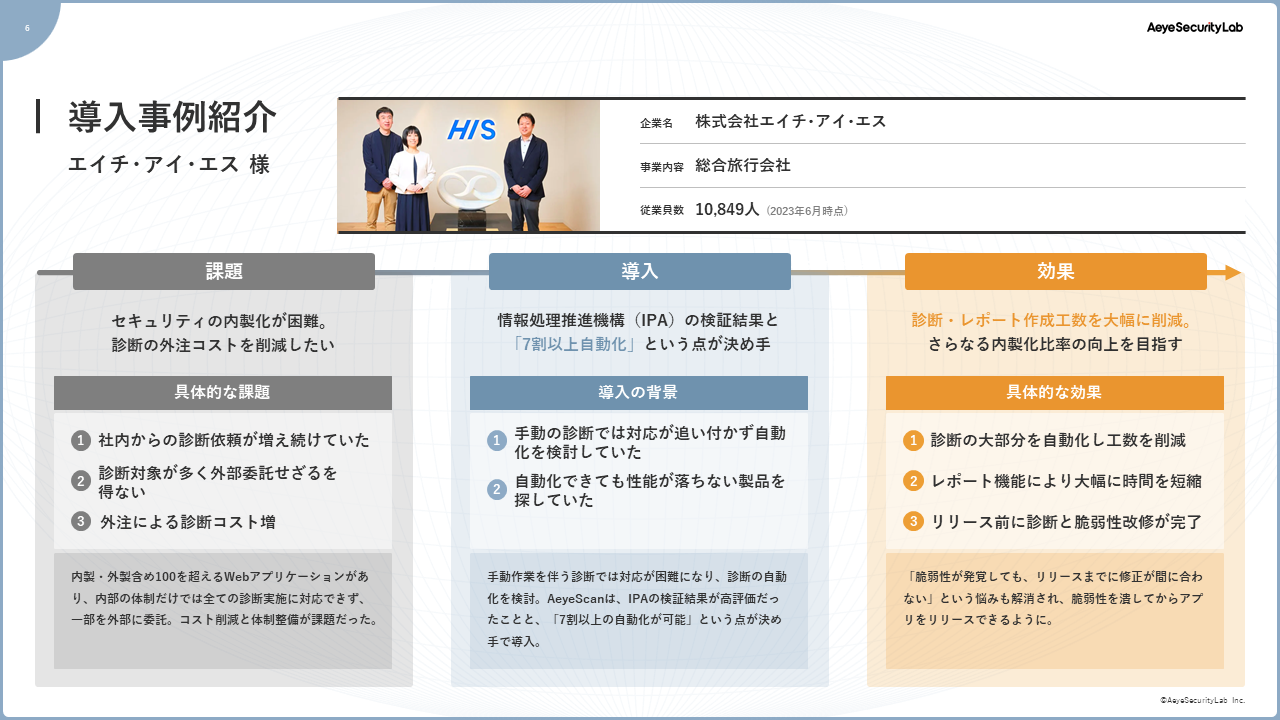Select the item レポート機能により大幅に時間を短縮
Viewport: 1280px width, 720px height.
pos(1066,481)
